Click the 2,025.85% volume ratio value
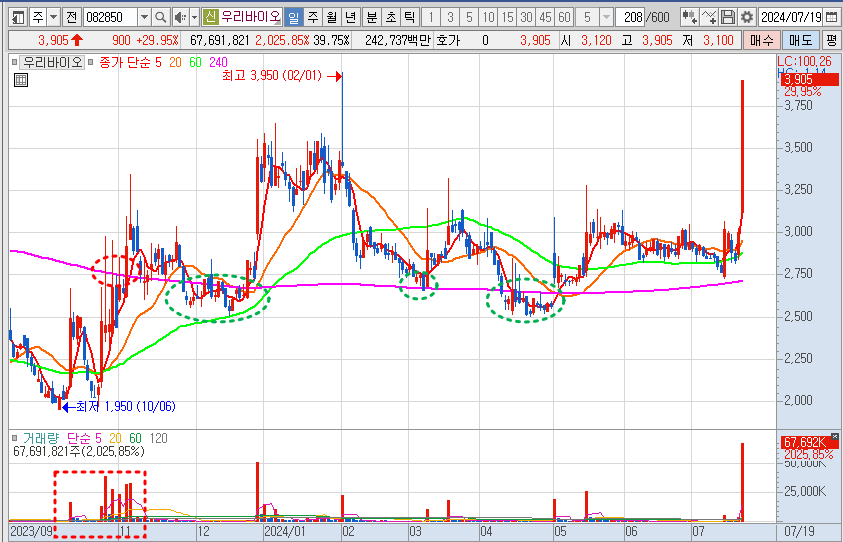The height and width of the screenshot is (542, 843). pos(282,40)
